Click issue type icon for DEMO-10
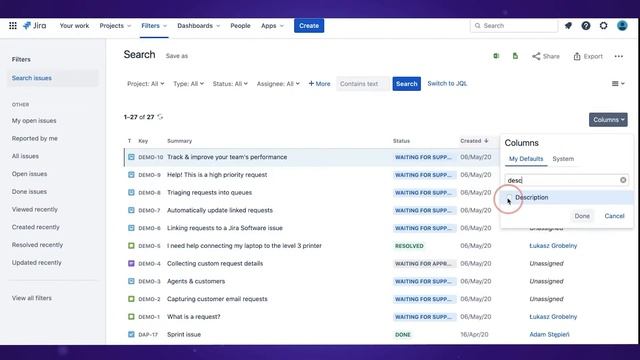 click(x=131, y=157)
